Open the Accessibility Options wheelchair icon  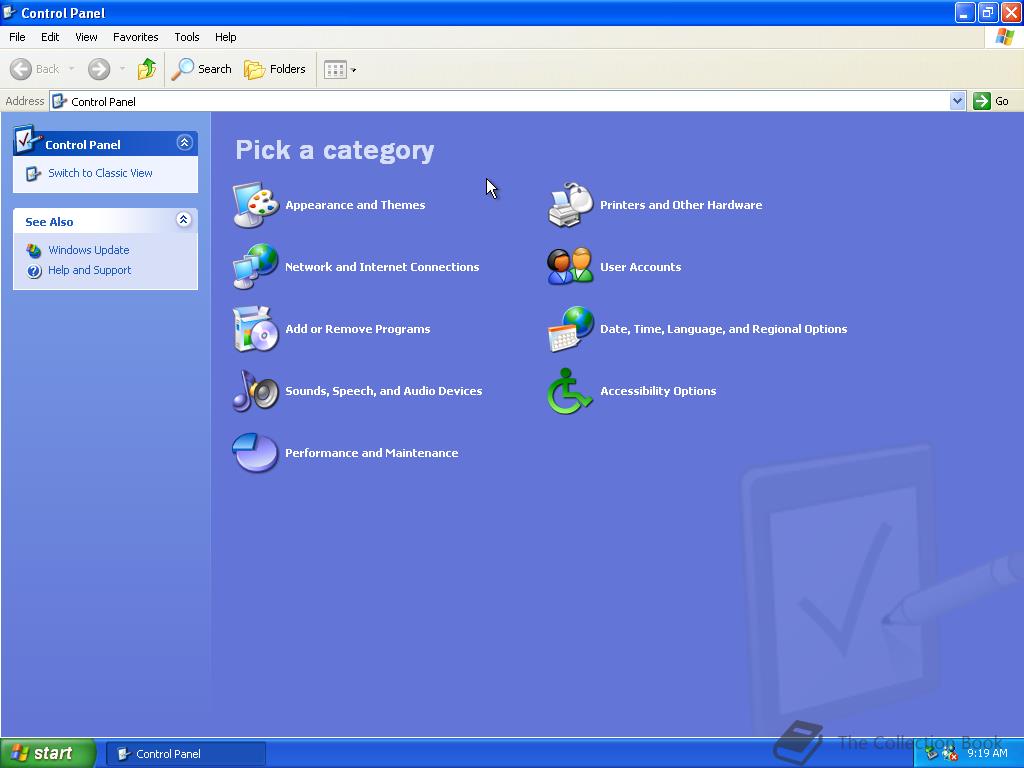(570, 391)
